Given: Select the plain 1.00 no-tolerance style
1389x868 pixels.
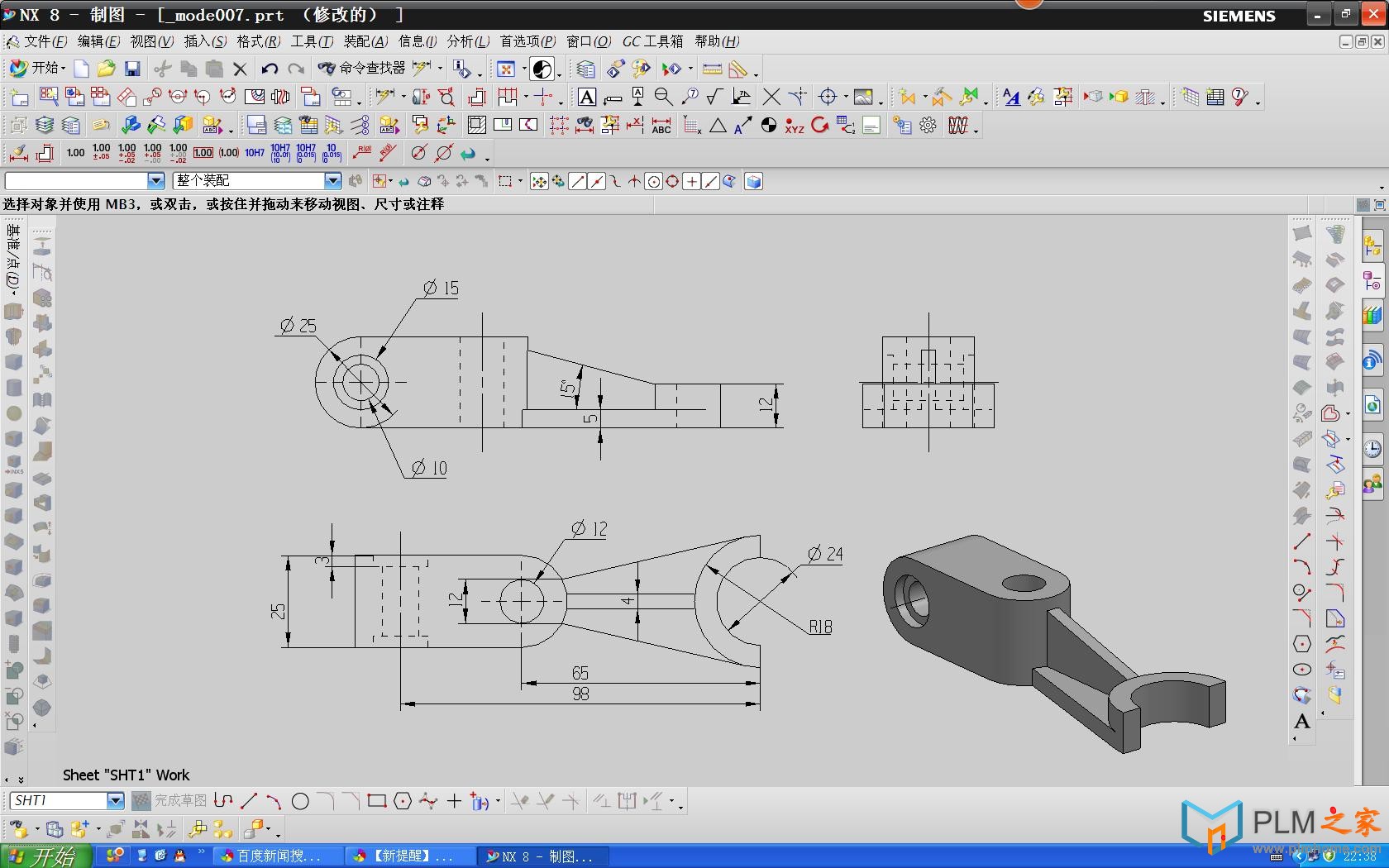Looking at the screenshot, I should (75, 152).
